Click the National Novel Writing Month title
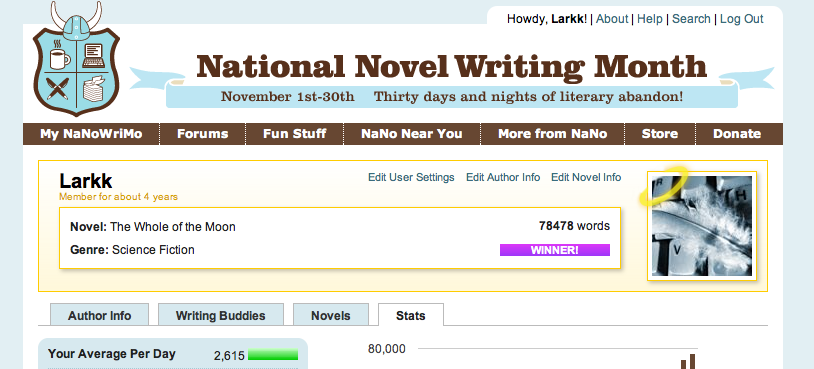The image size is (814, 369). tap(452, 67)
